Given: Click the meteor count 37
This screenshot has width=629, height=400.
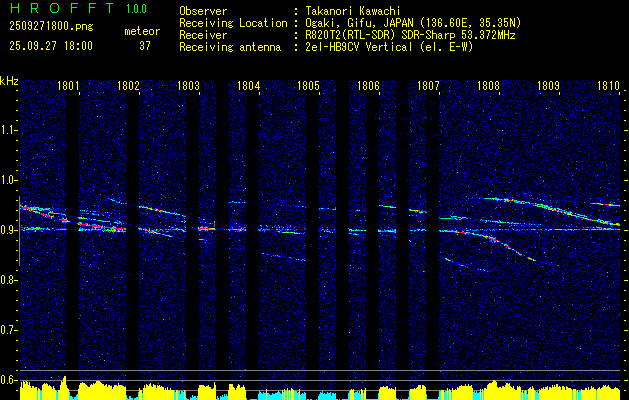Looking at the screenshot, I should (145, 46).
